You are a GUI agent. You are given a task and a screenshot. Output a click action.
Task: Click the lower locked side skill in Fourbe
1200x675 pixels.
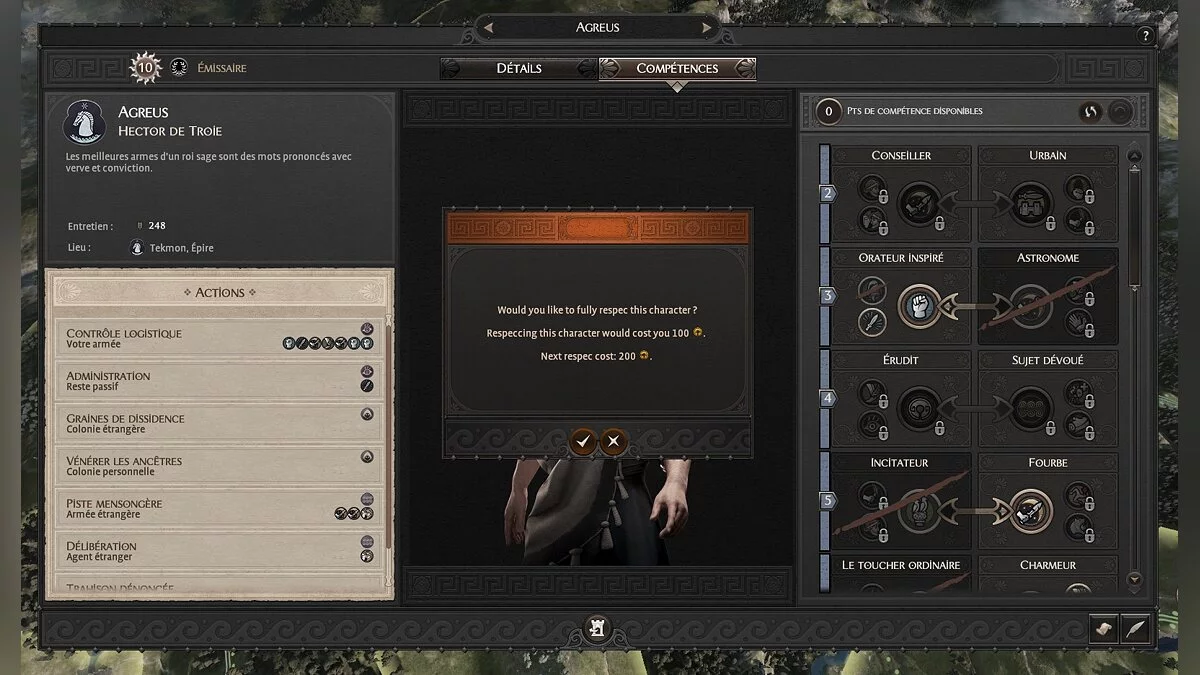point(1077,527)
